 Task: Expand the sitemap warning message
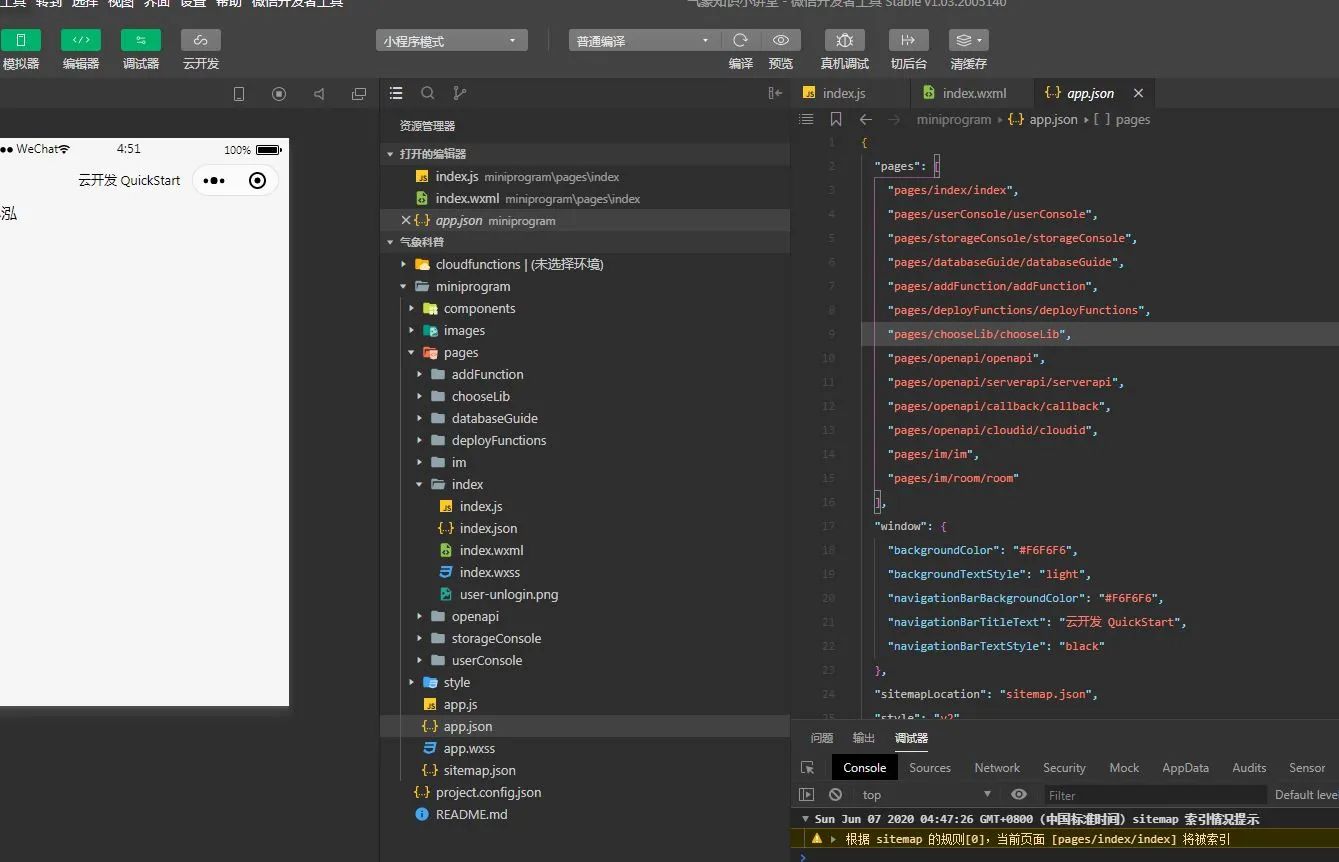click(x=833, y=839)
